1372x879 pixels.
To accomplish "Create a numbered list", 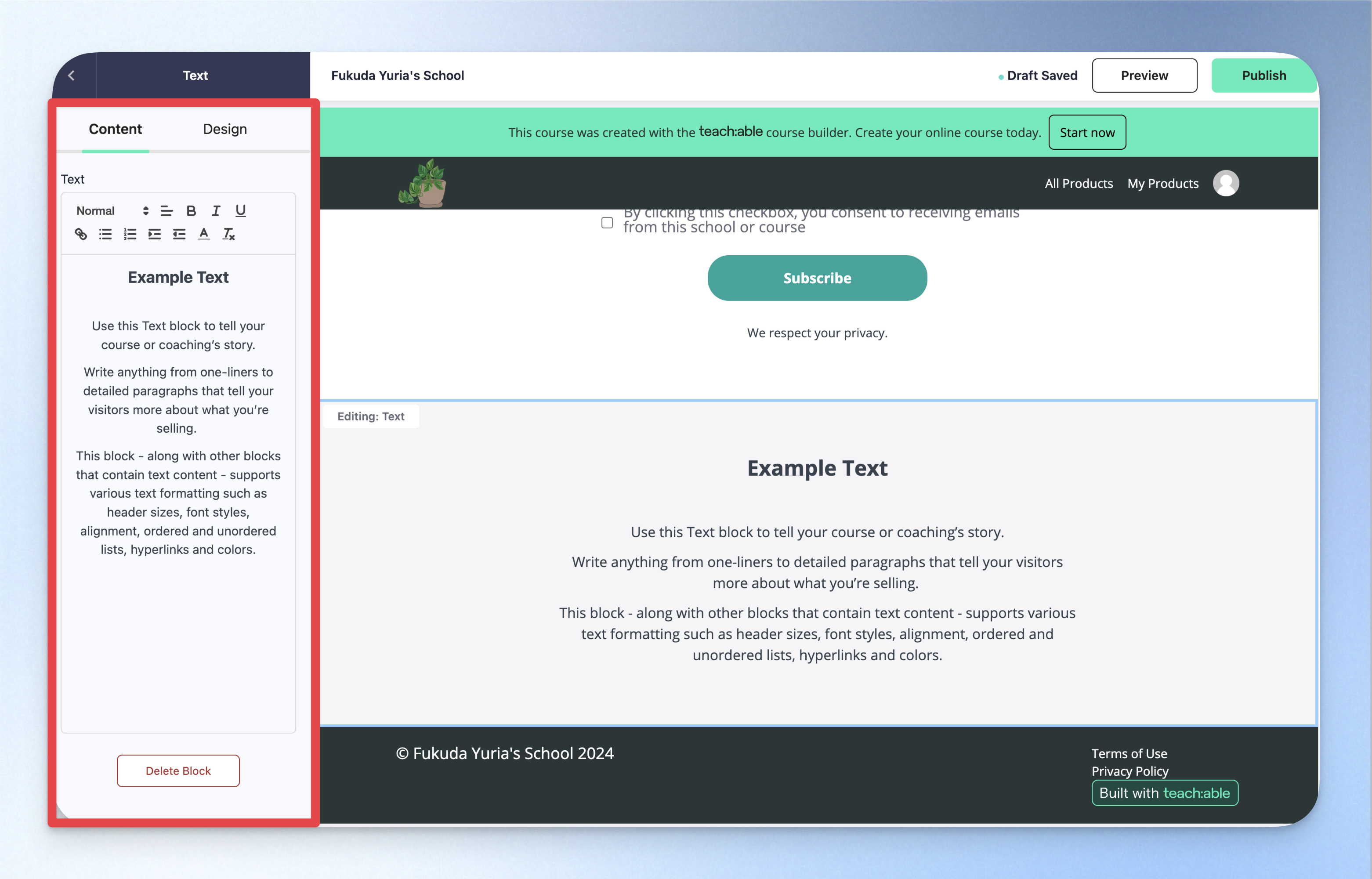I will pos(130,234).
